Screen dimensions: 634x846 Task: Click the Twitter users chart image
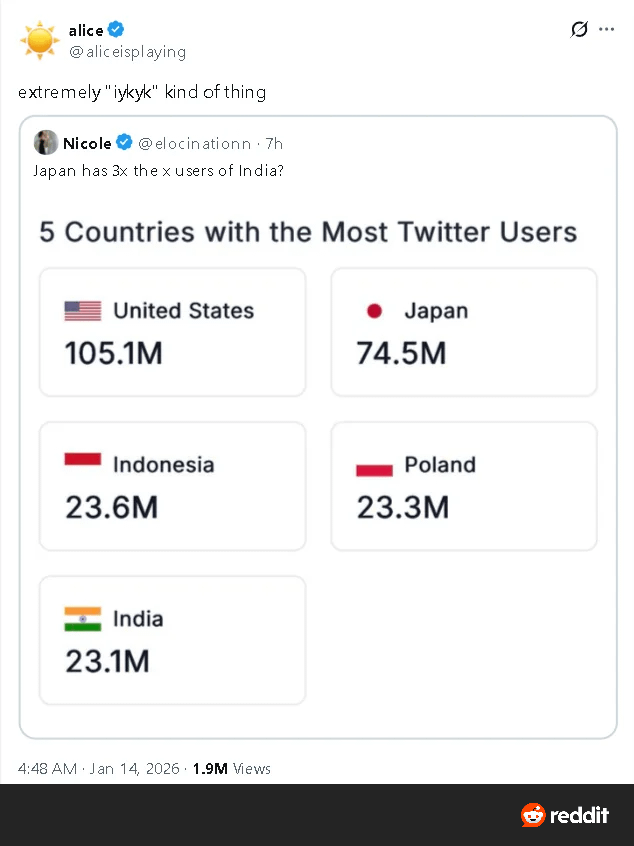318,460
